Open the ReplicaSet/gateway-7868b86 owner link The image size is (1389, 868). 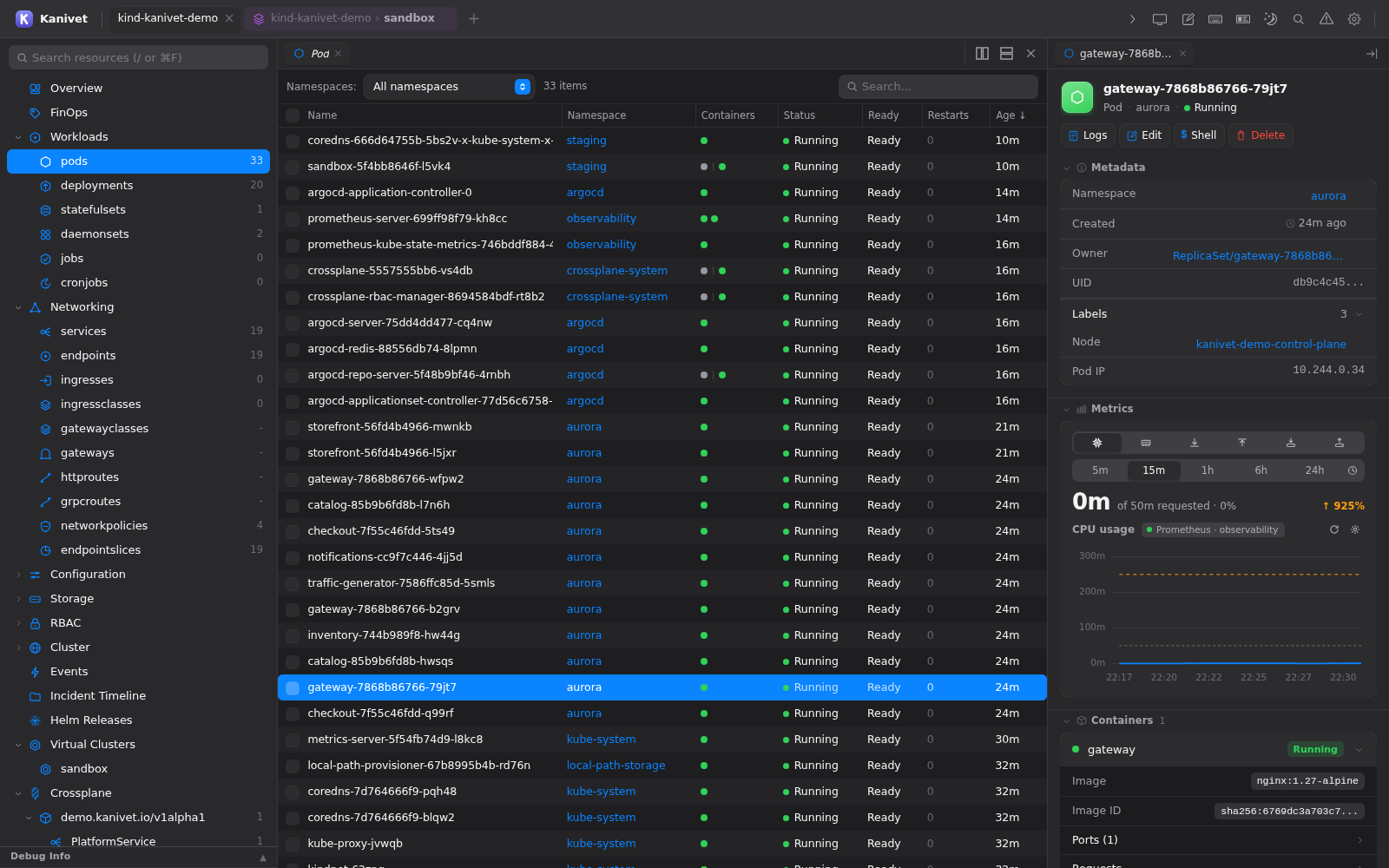(1257, 256)
